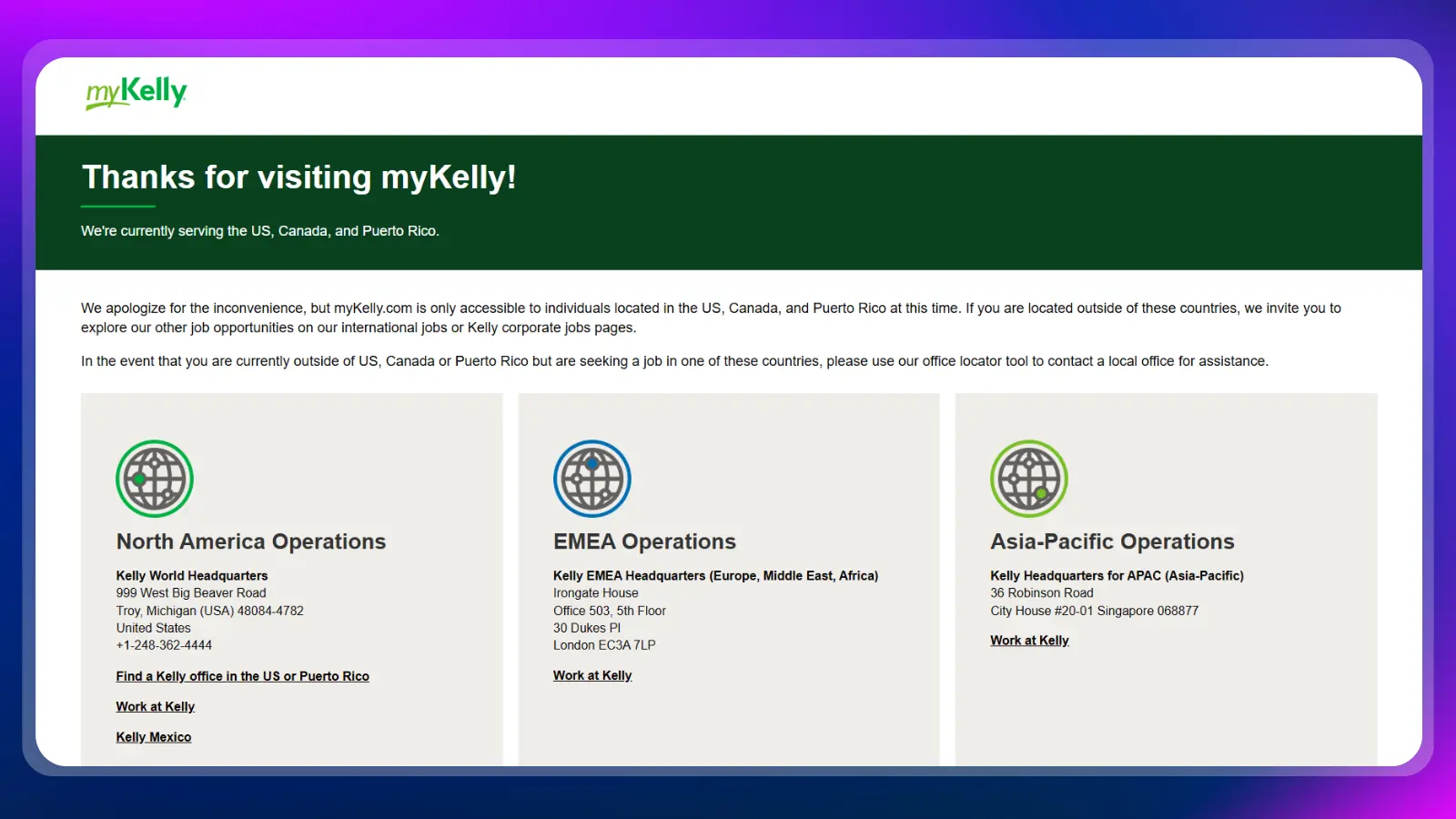Click the City House #20-01 Singapore 068877 line
This screenshot has height=819, width=1456.
(x=1095, y=611)
